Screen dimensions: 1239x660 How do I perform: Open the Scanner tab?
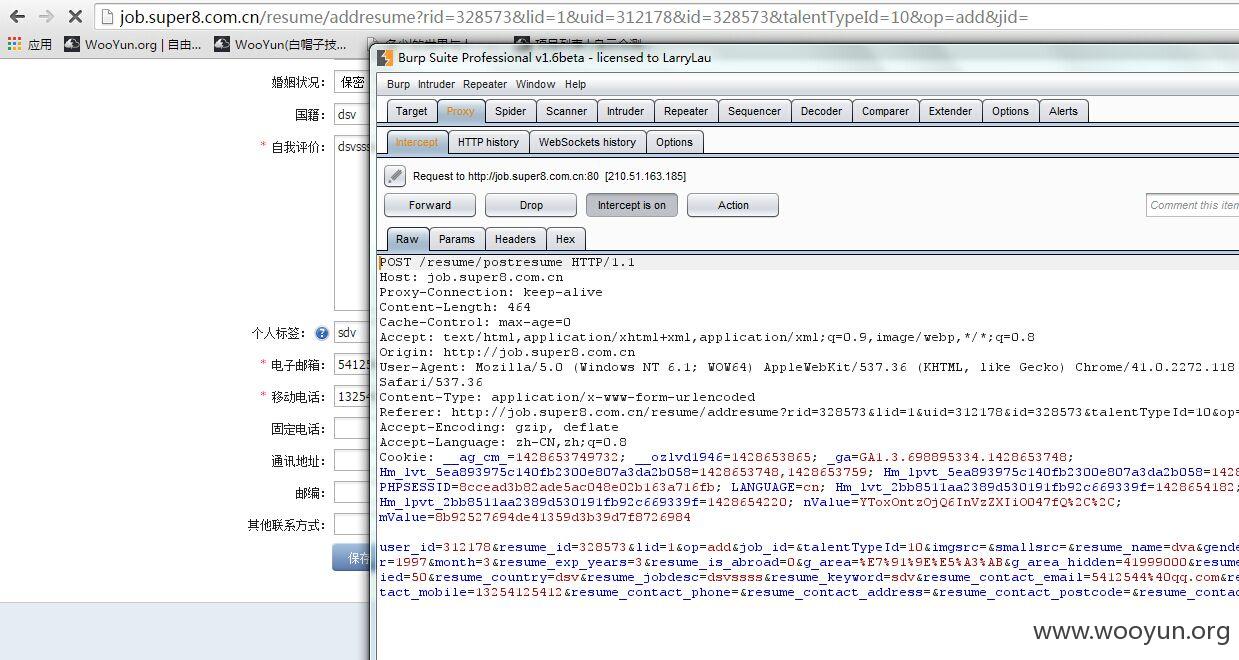click(x=566, y=111)
